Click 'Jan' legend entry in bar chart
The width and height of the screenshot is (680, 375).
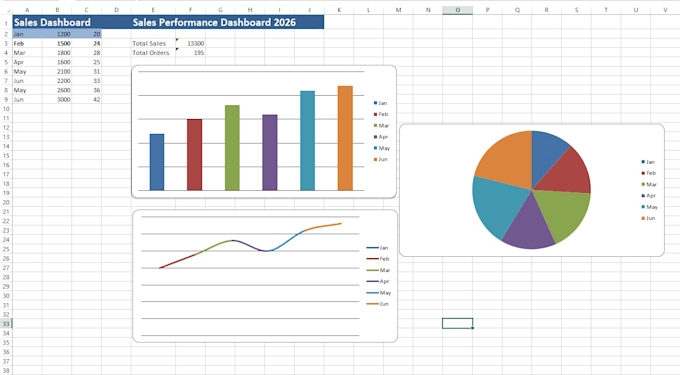click(380, 103)
